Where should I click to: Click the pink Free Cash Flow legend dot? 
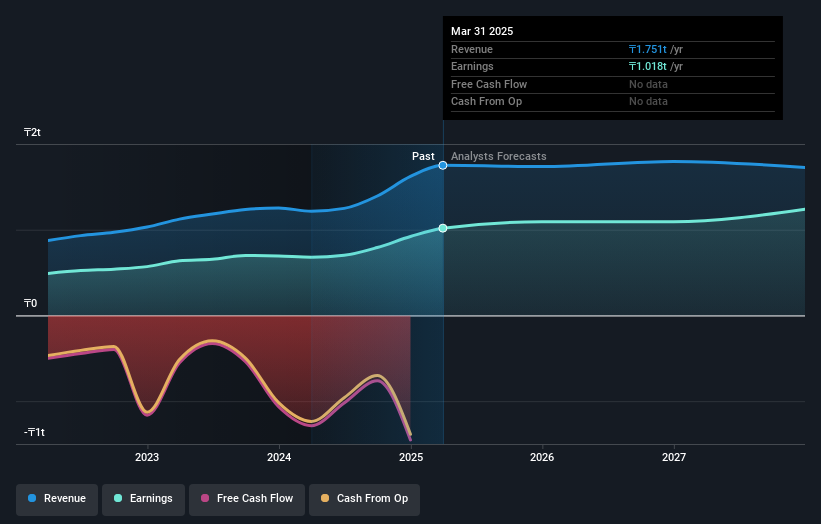click(205, 498)
